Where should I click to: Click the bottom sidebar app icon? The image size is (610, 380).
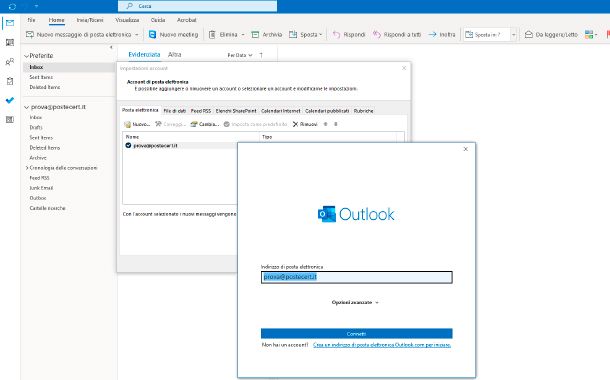(10, 119)
